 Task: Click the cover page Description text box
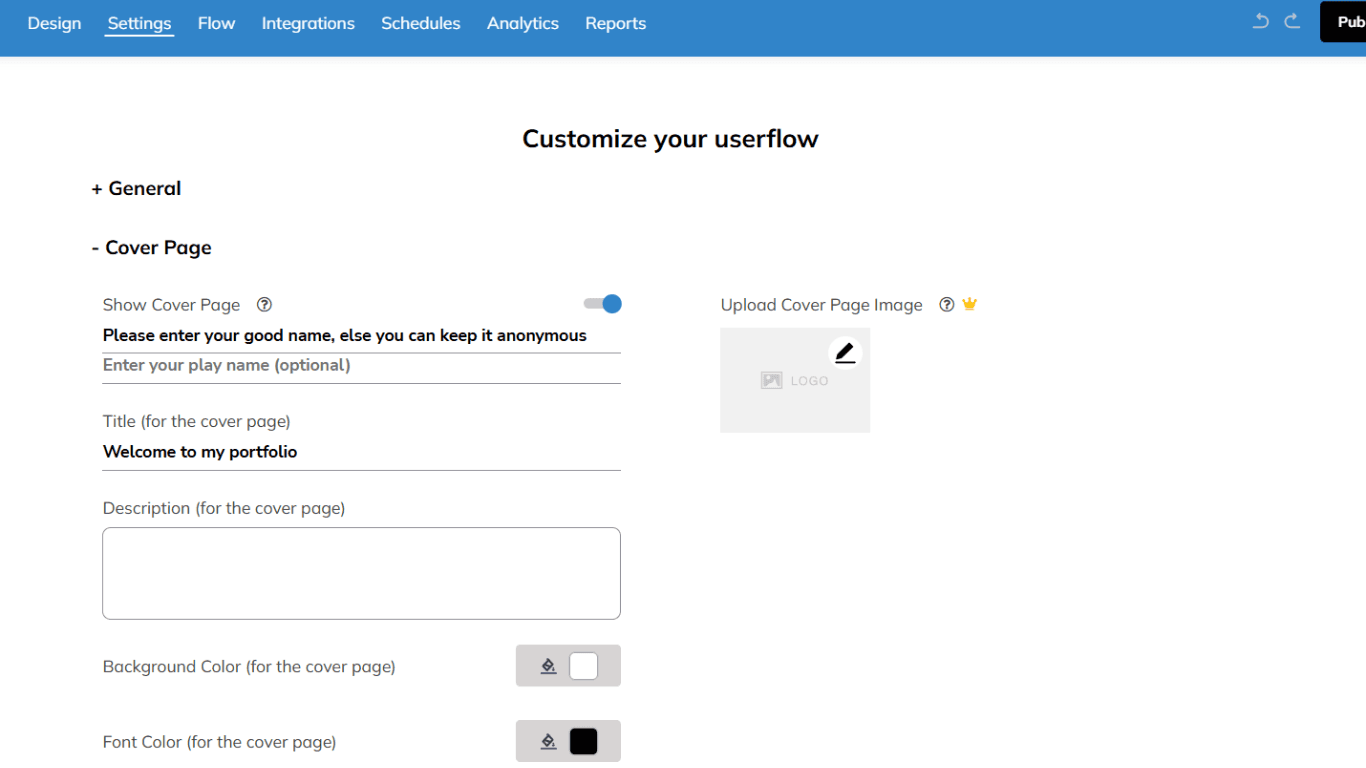click(x=361, y=573)
